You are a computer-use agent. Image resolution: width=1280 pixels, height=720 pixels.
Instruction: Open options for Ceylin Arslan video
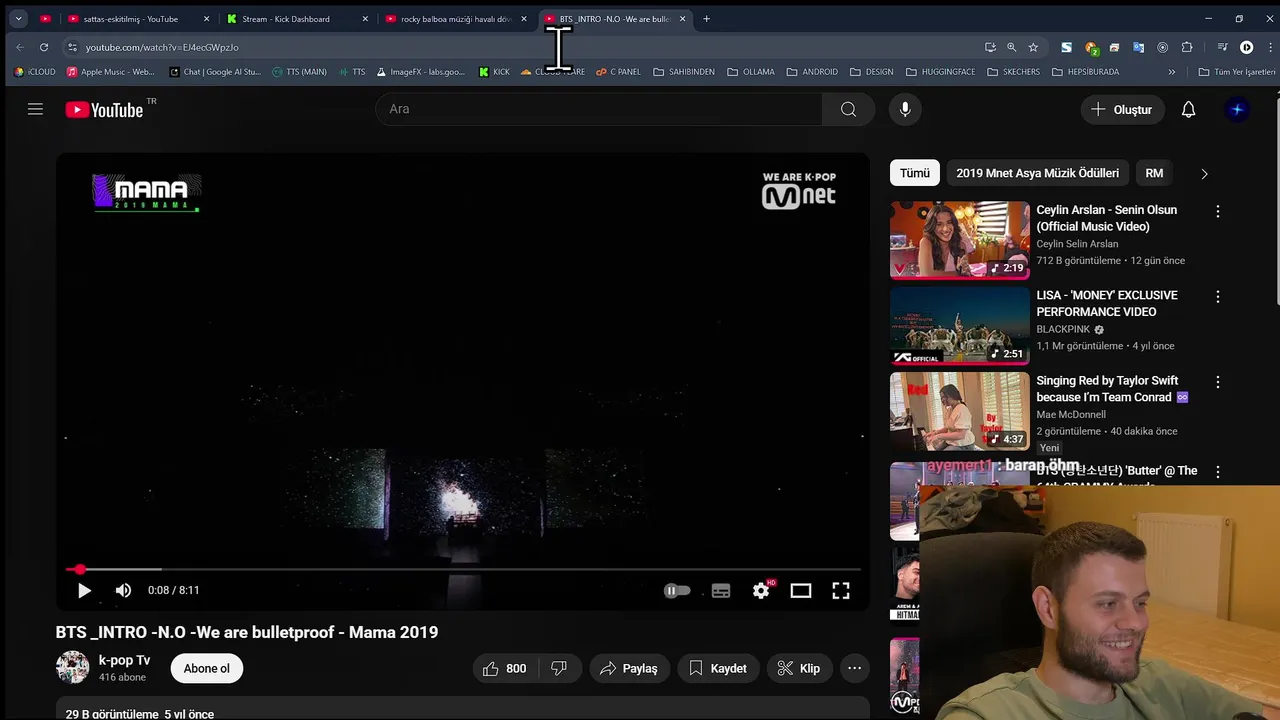pos(1217,211)
